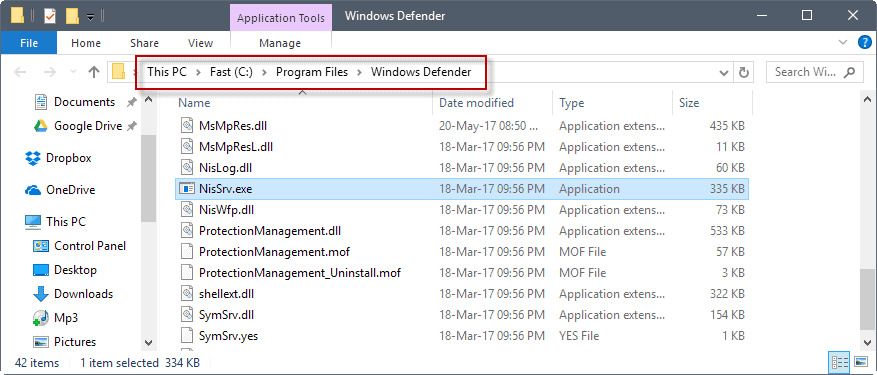877x375 pixels.
Task: Open the File menu
Action: 29,43
